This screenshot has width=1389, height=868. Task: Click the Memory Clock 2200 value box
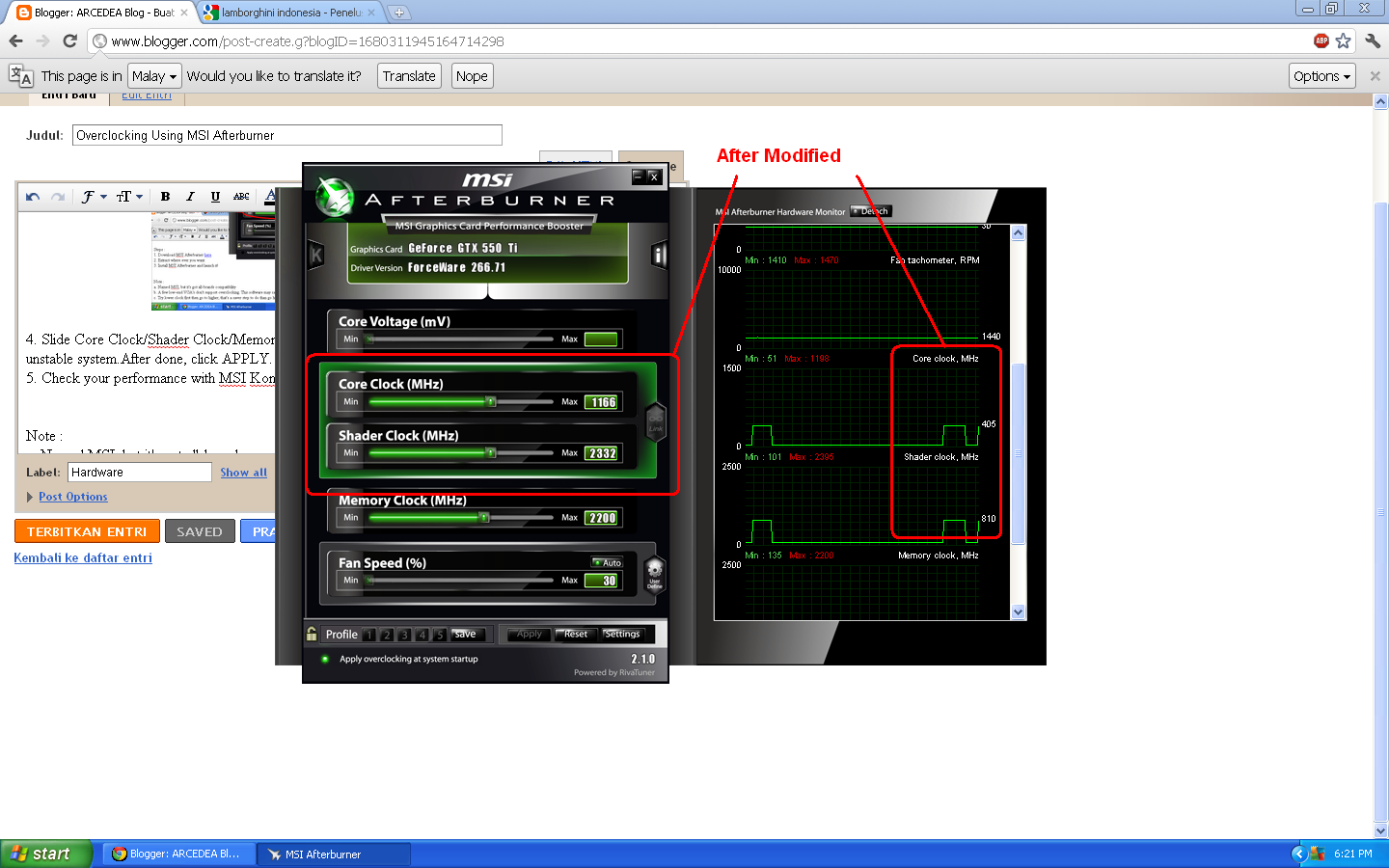[603, 518]
